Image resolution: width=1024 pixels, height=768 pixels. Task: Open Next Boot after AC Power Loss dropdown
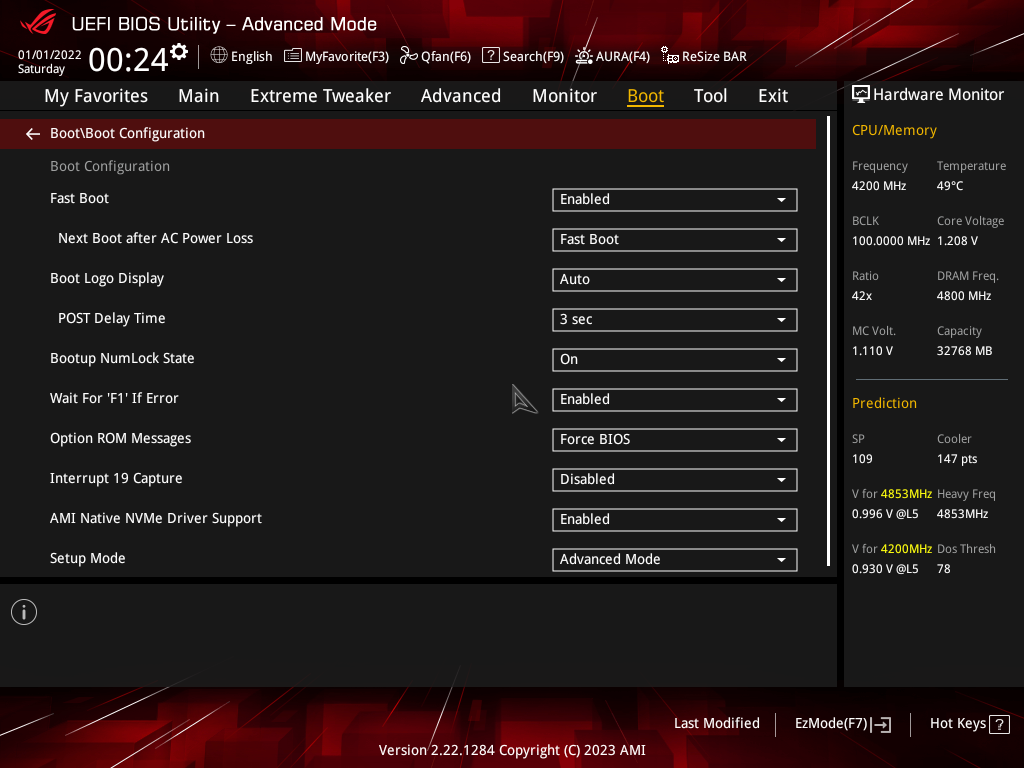tap(675, 240)
